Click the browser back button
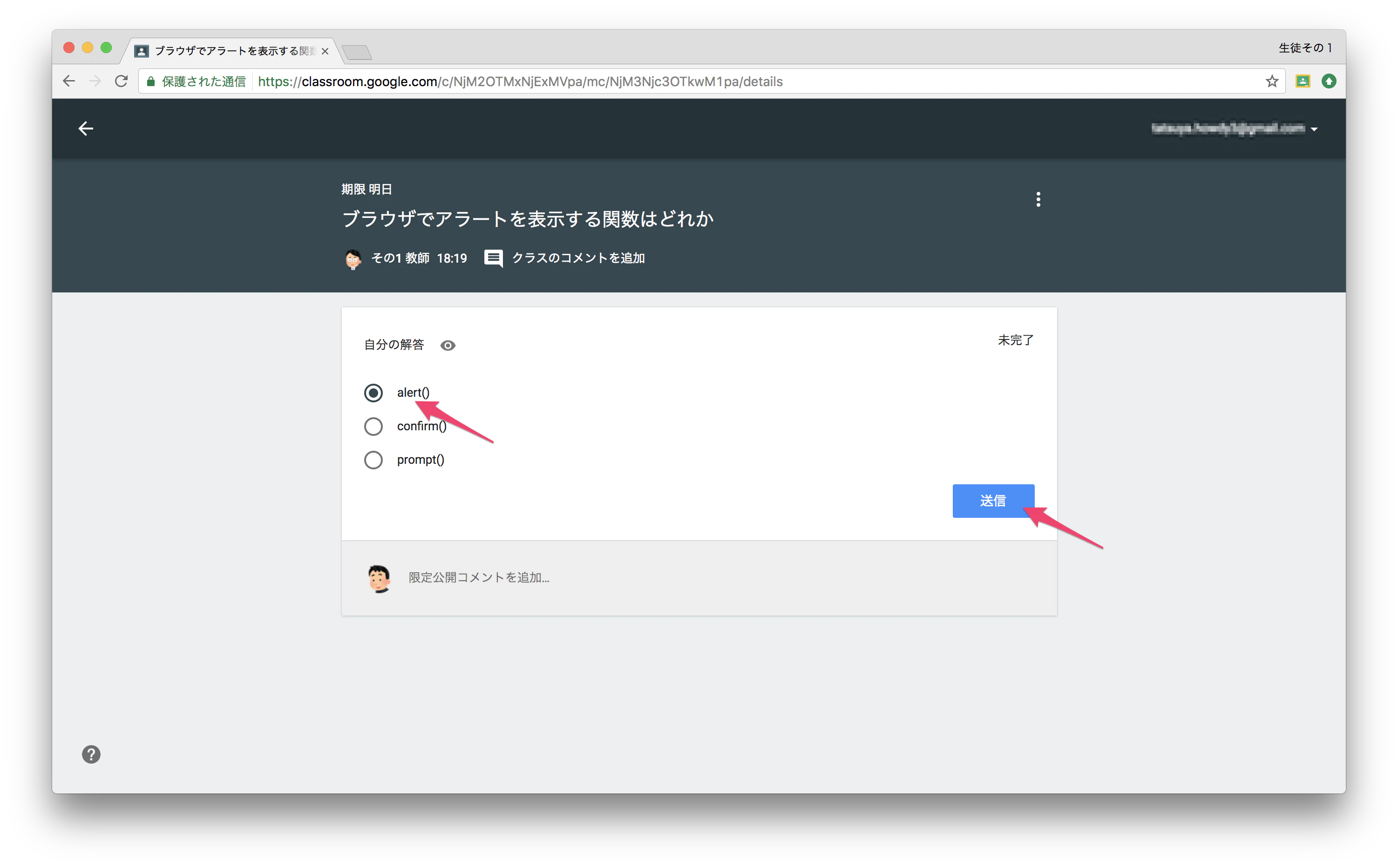The image size is (1398, 868). [x=69, y=81]
